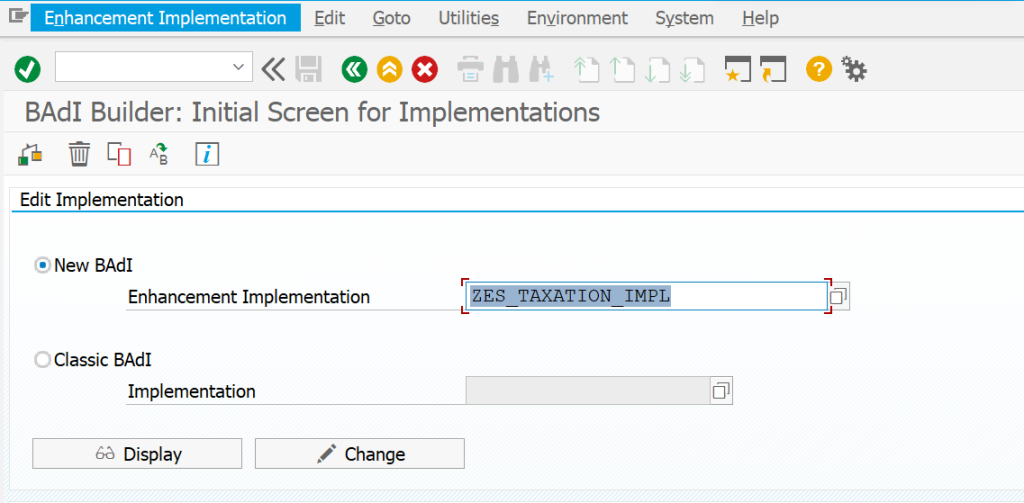This screenshot has height=503, width=1024.
Task: Open the yellow Help question mark icon
Action: pos(818,69)
